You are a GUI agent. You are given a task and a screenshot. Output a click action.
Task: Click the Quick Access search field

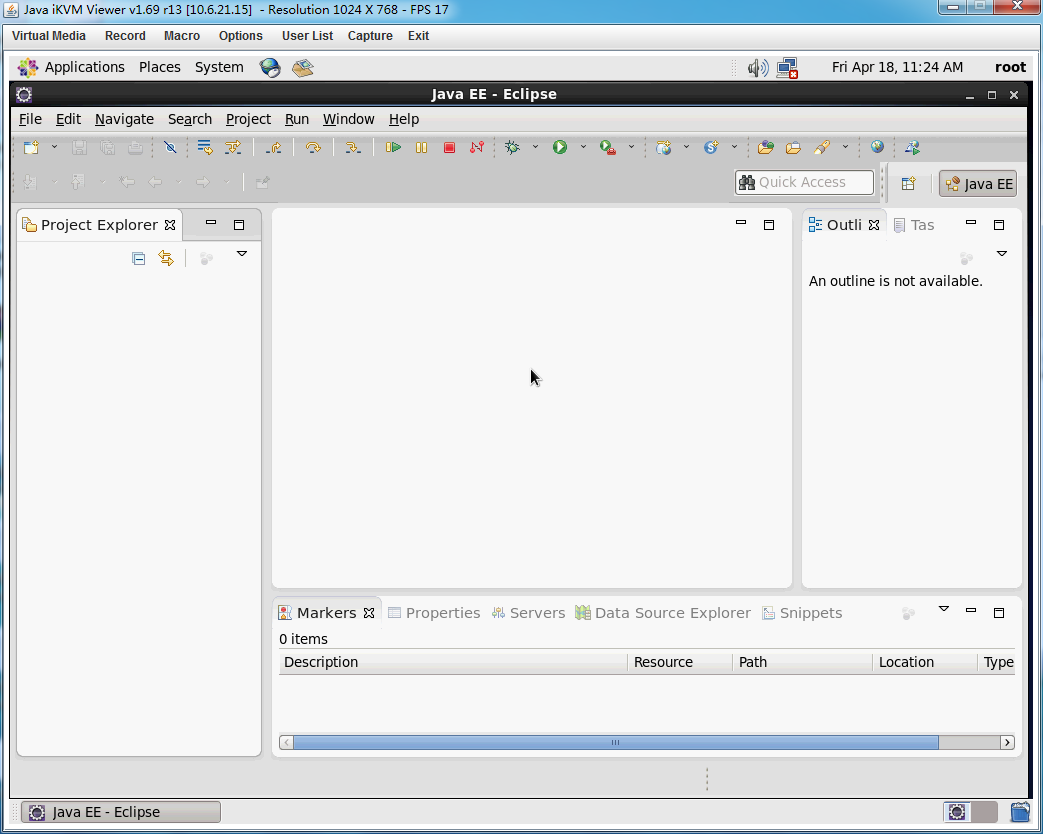(x=804, y=182)
